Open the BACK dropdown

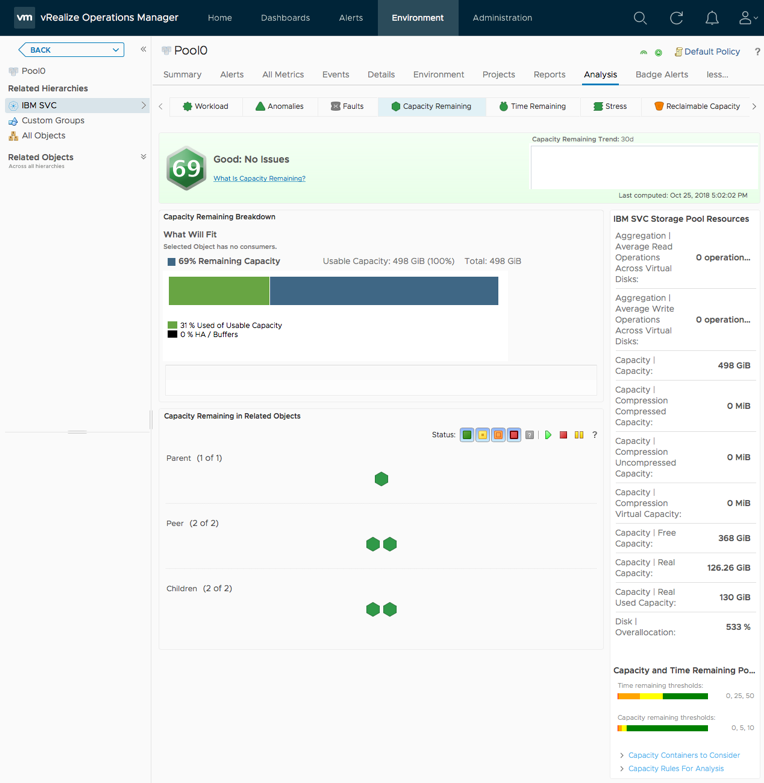(71, 50)
